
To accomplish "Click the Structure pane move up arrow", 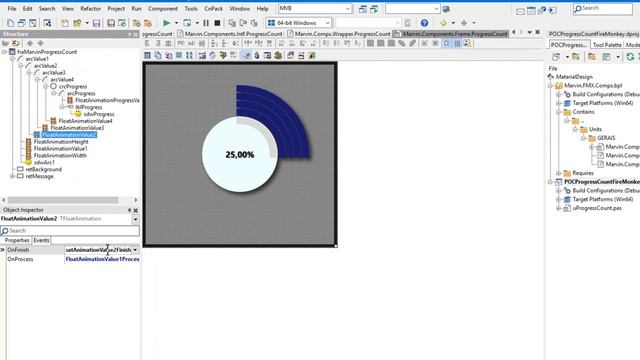I will (30, 43).
